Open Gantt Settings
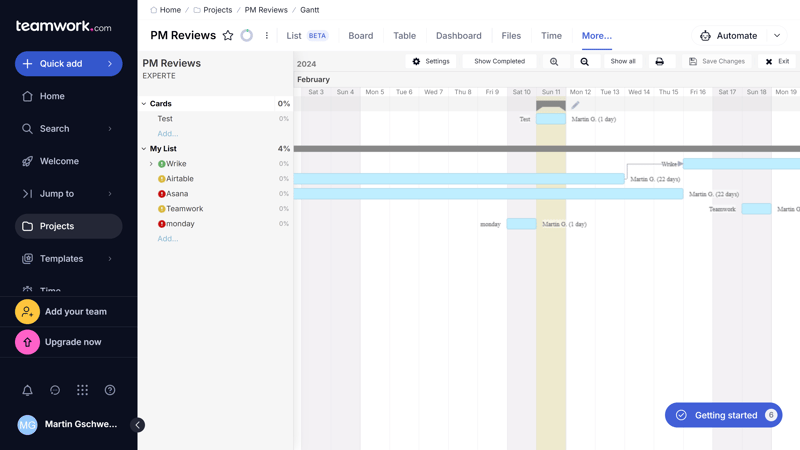The height and width of the screenshot is (450, 800). (431, 61)
